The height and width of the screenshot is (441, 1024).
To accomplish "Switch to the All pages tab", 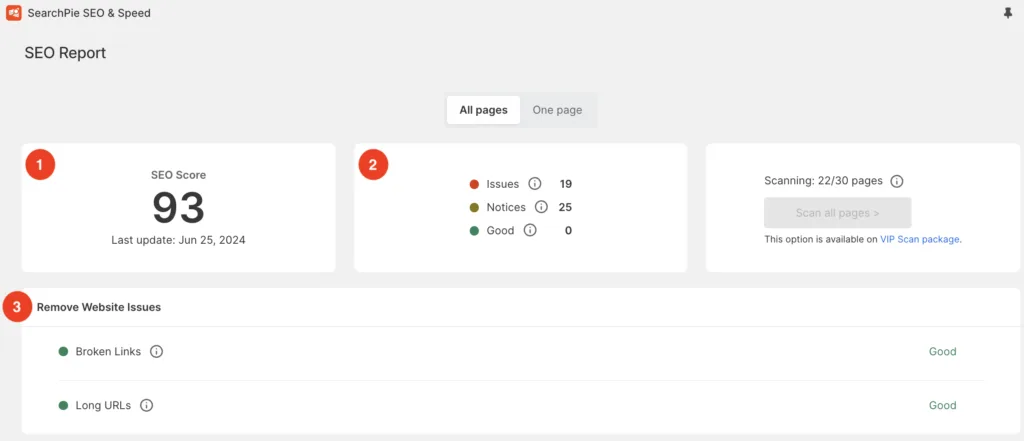I will (483, 110).
